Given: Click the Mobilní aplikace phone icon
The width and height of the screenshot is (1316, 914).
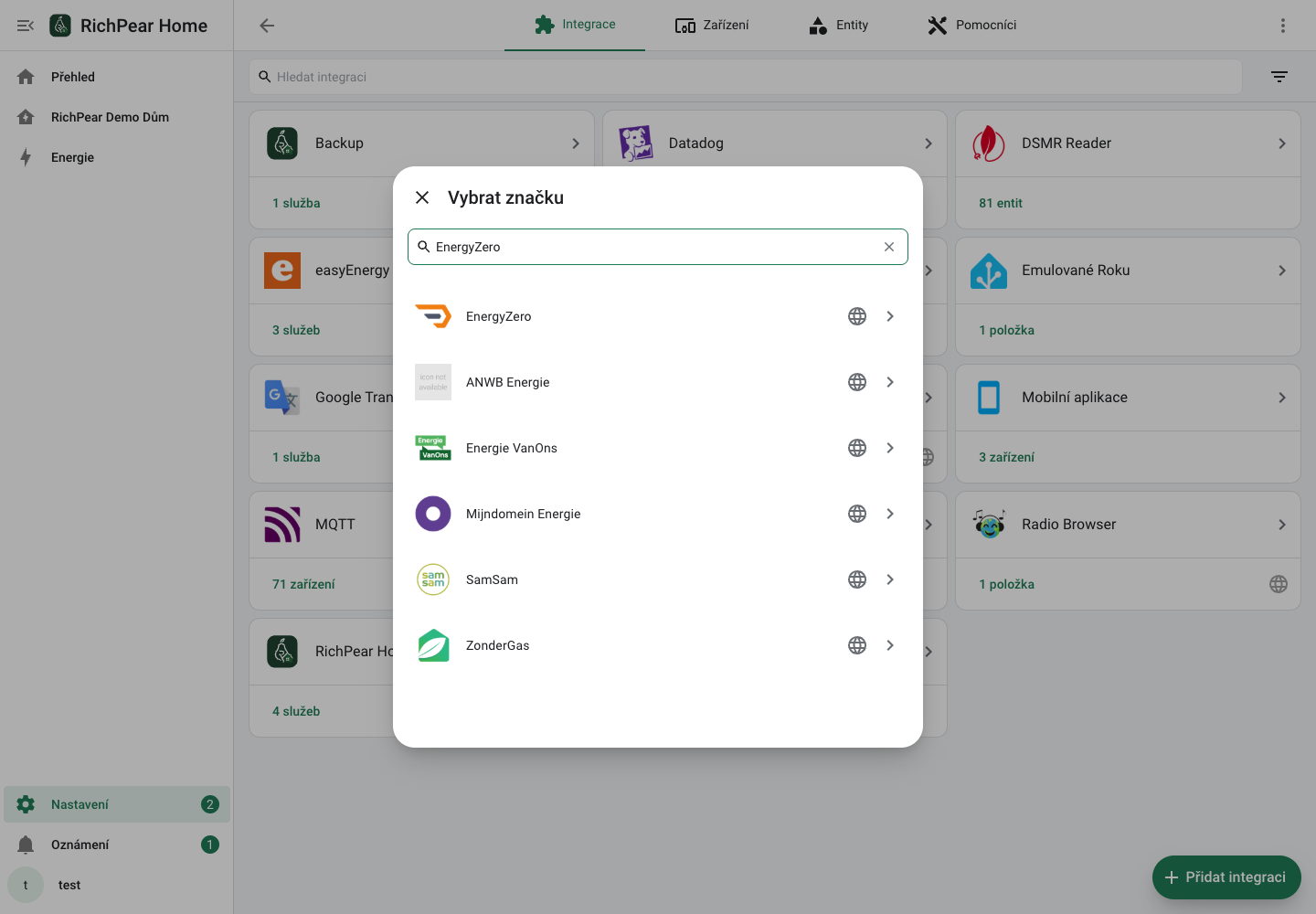Looking at the screenshot, I should 989,398.
